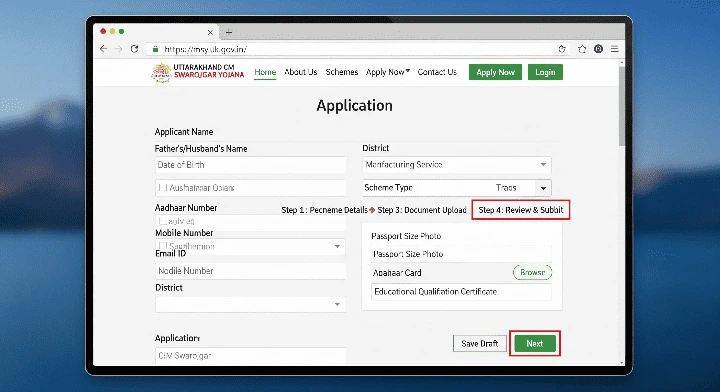
Task: Toggle the checkbox under Aadhaar Number
Action: (x=163, y=221)
